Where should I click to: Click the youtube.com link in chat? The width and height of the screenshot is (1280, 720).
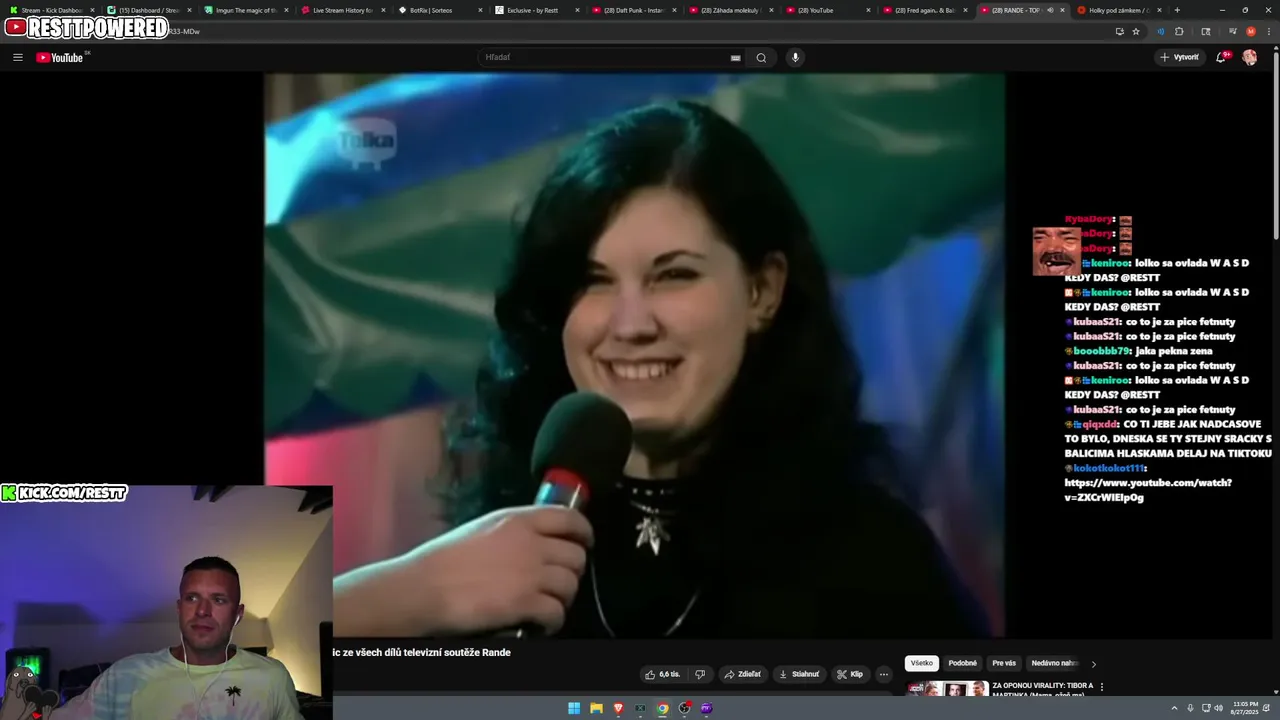pyautogui.click(x=1148, y=490)
